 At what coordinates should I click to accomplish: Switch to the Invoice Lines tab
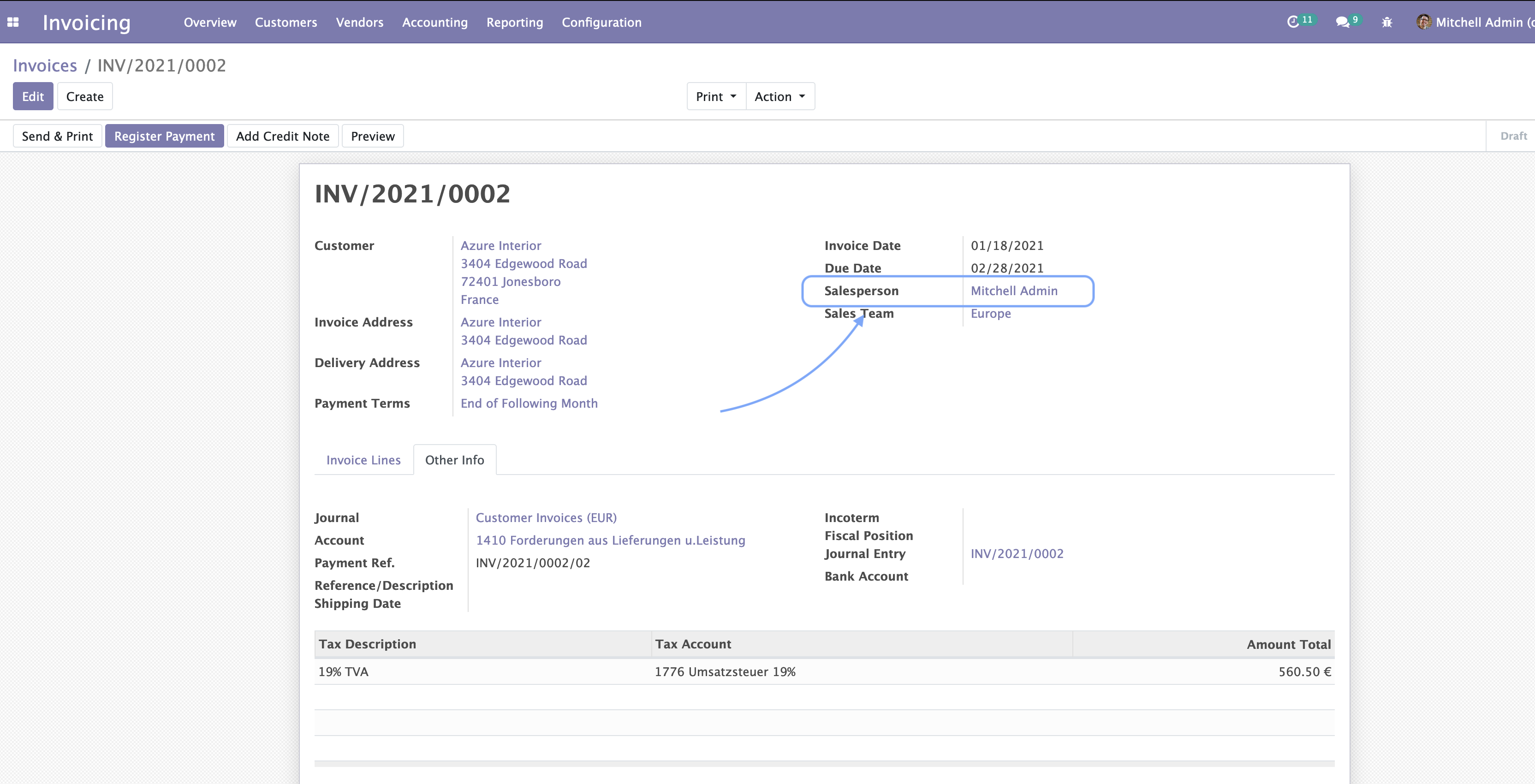pyautogui.click(x=363, y=460)
